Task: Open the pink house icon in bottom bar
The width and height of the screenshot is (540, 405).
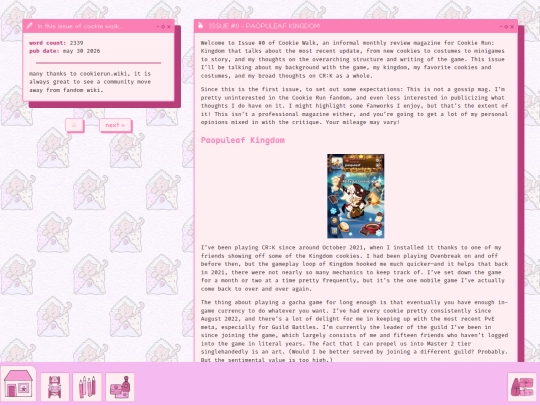Action: click(x=18, y=385)
